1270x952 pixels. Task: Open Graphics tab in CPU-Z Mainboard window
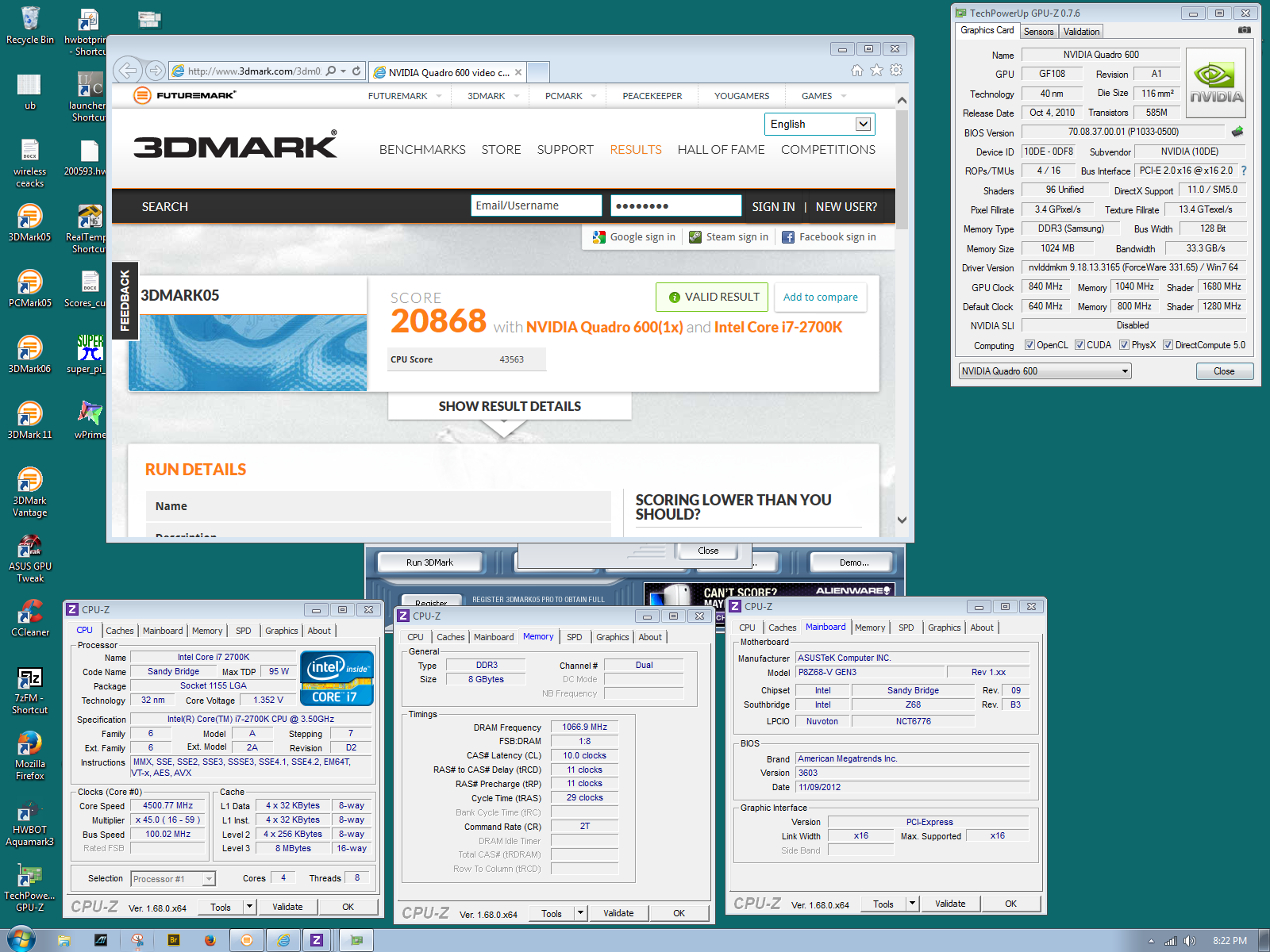click(945, 628)
